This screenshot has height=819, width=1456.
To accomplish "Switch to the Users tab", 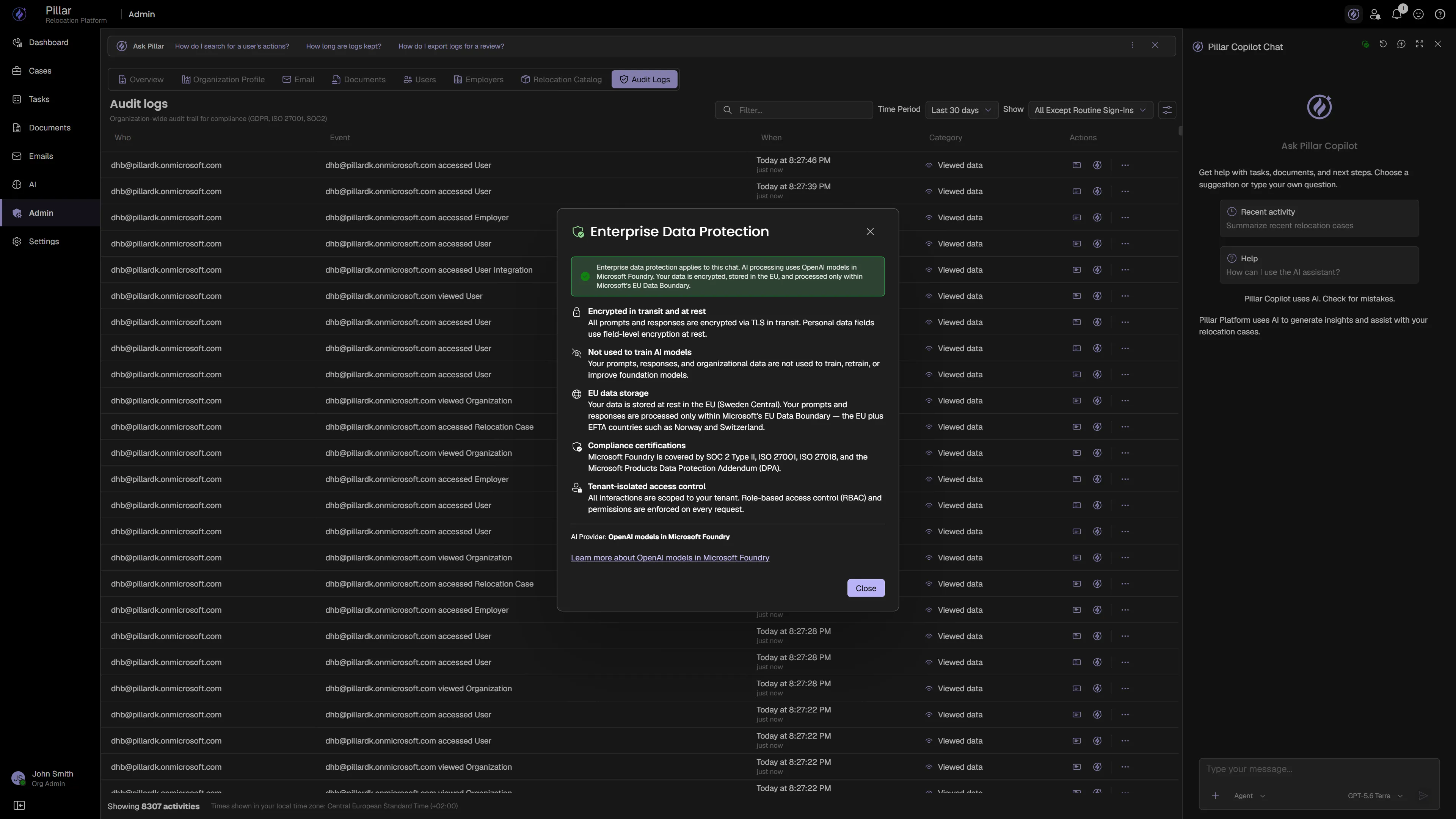I will tap(419, 79).
